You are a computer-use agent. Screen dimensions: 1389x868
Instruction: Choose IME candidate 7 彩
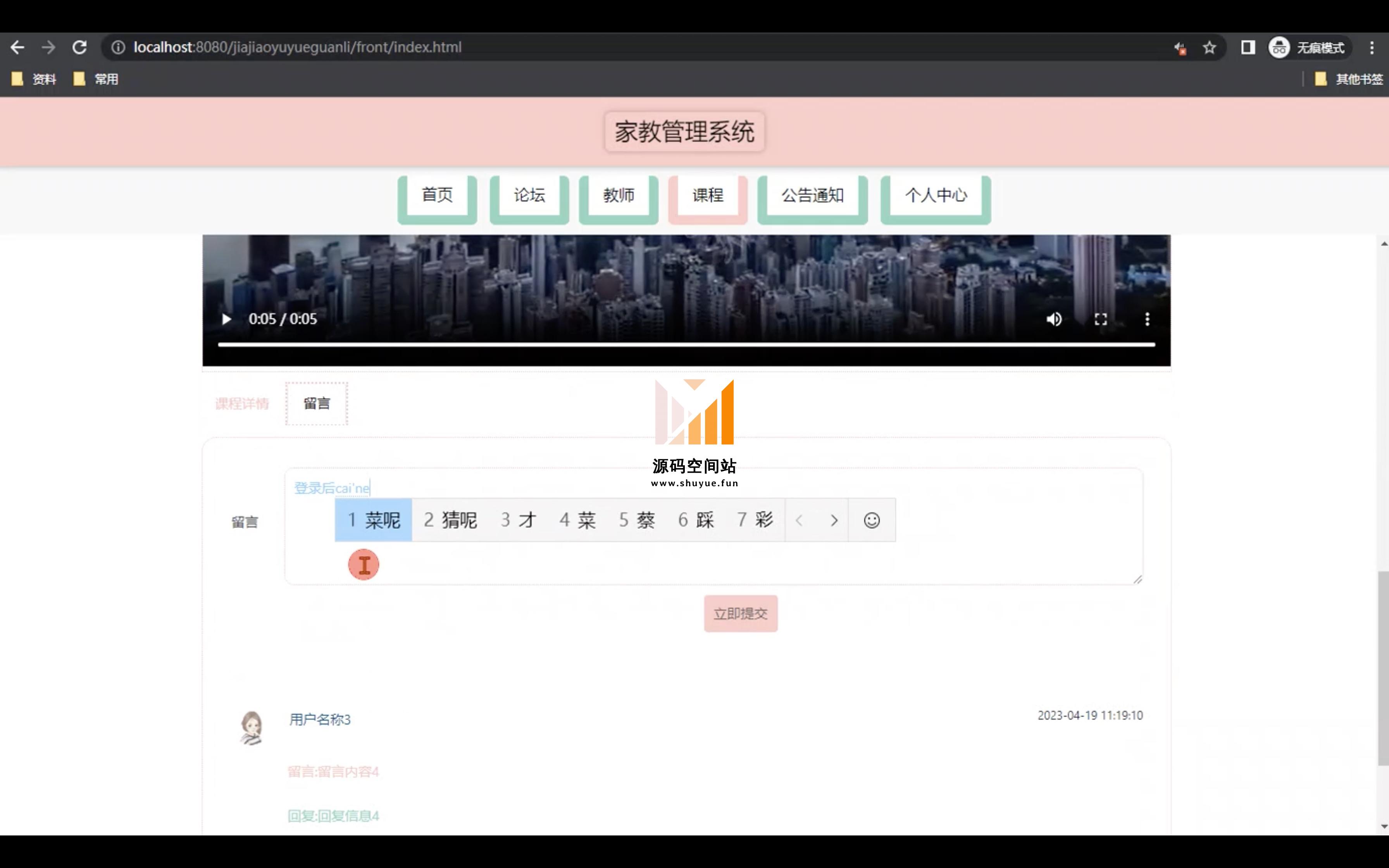(755, 520)
